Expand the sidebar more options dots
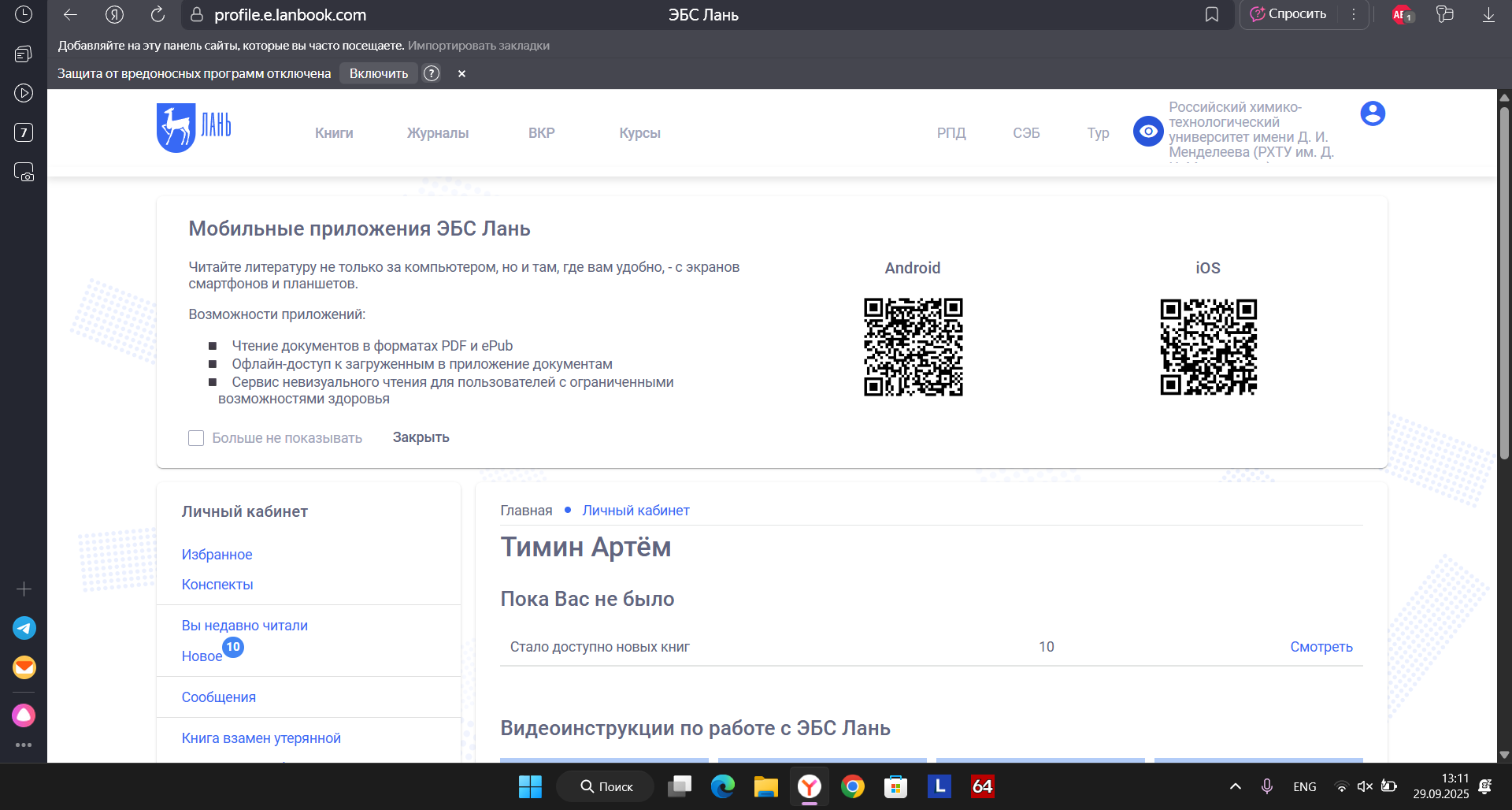This screenshot has height=810, width=1512. pos(24,745)
